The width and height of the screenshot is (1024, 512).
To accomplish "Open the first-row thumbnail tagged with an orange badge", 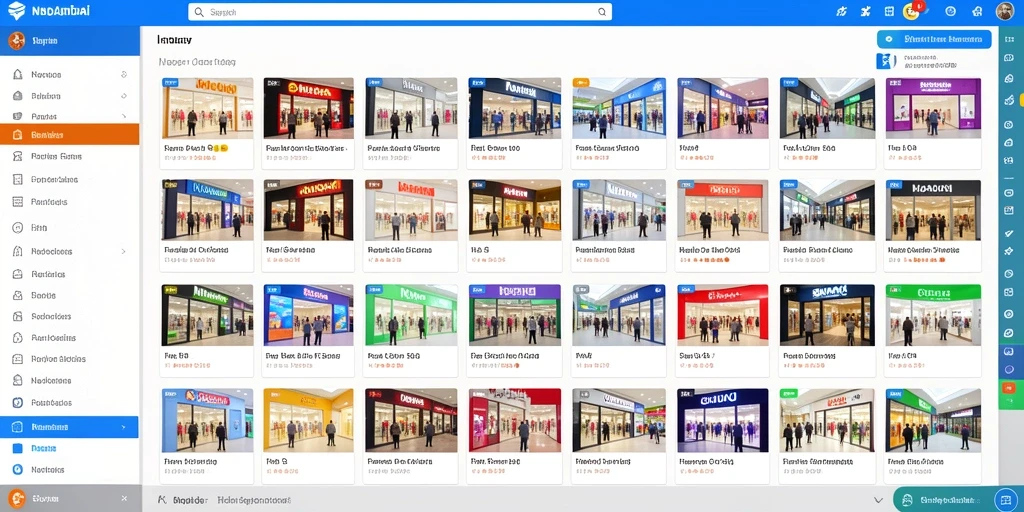I will coord(619,108).
